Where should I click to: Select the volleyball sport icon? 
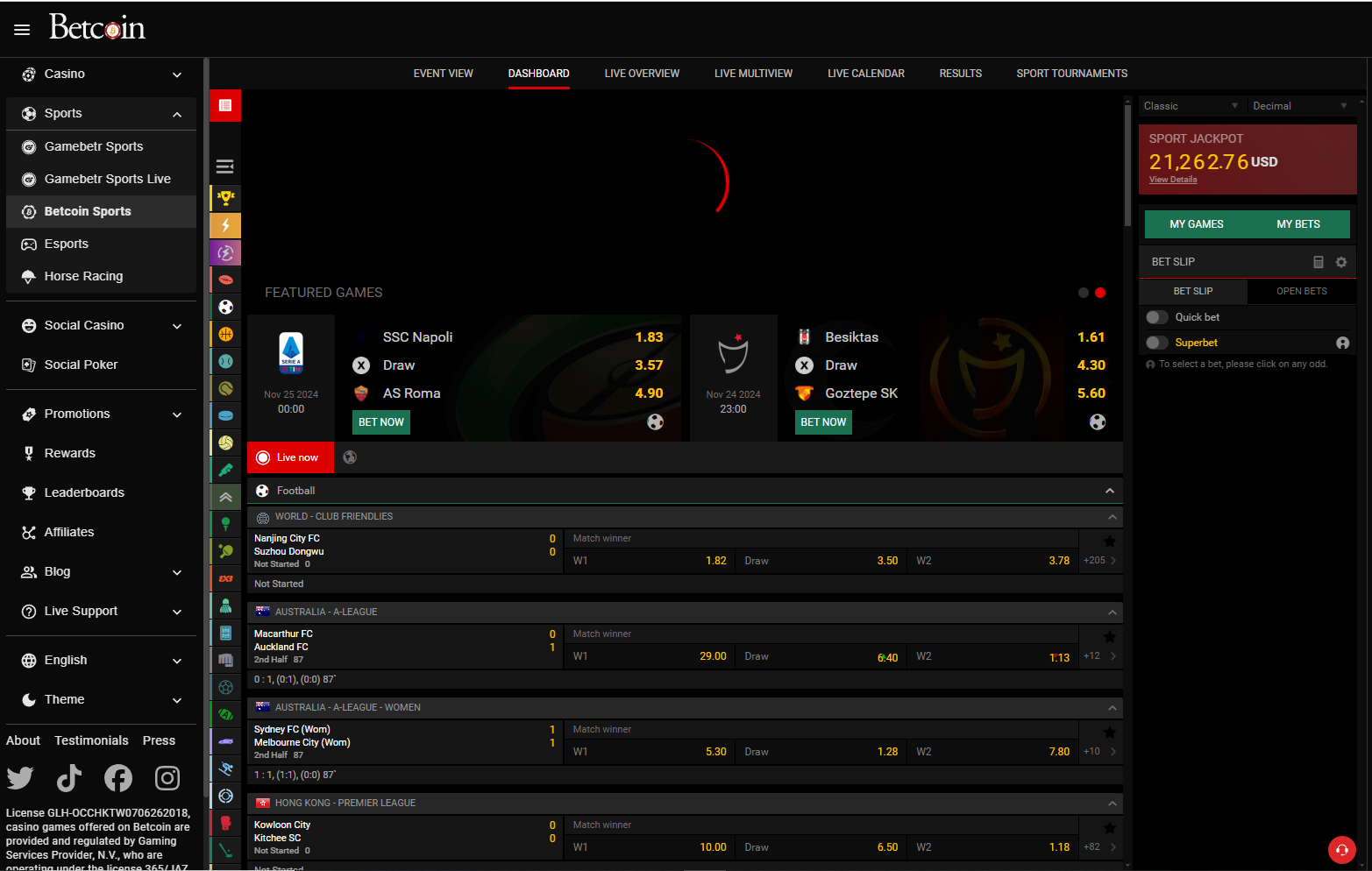(225, 443)
